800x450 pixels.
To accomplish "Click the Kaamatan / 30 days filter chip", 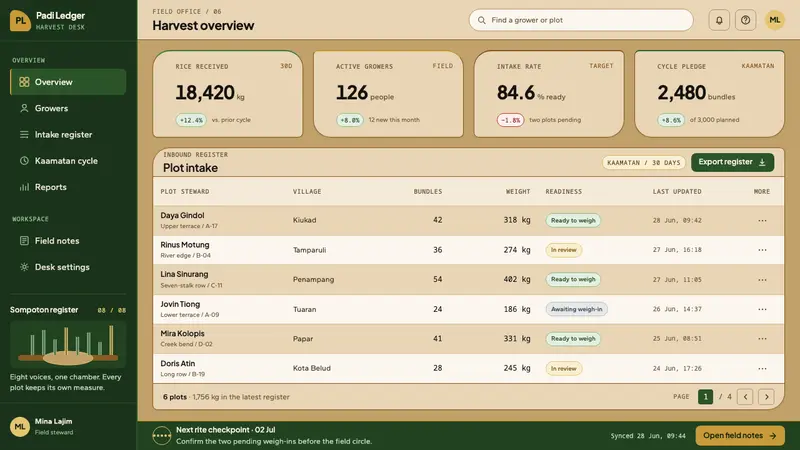I will [x=643, y=163].
